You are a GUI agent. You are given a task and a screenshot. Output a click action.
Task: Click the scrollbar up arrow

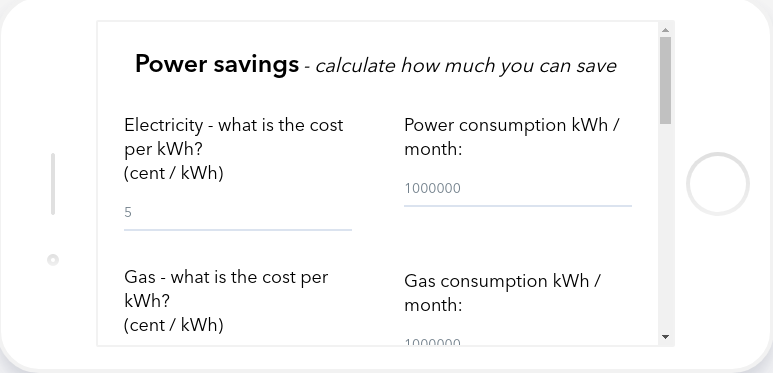pyautogui.click(x=665, y=30)
